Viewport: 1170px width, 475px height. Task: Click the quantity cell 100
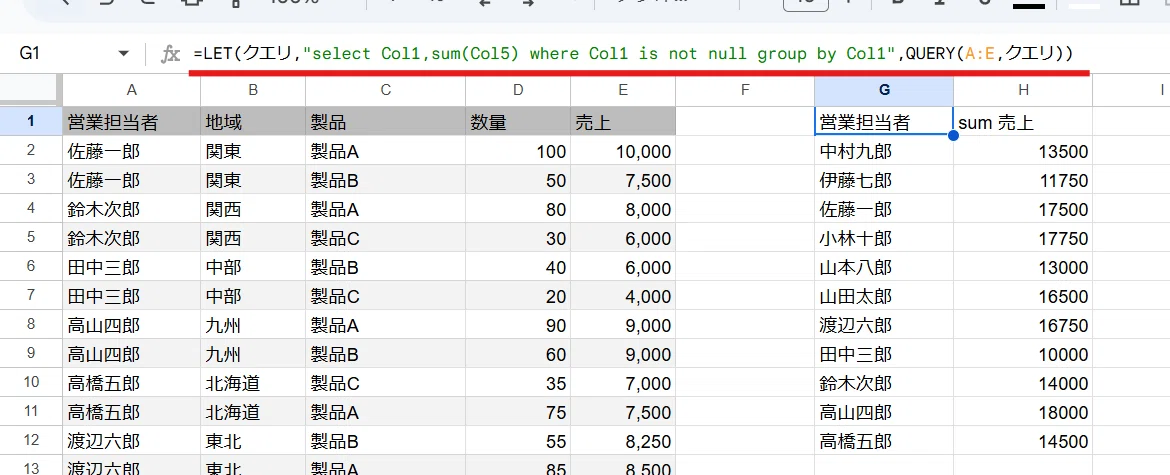coord(518,152)
